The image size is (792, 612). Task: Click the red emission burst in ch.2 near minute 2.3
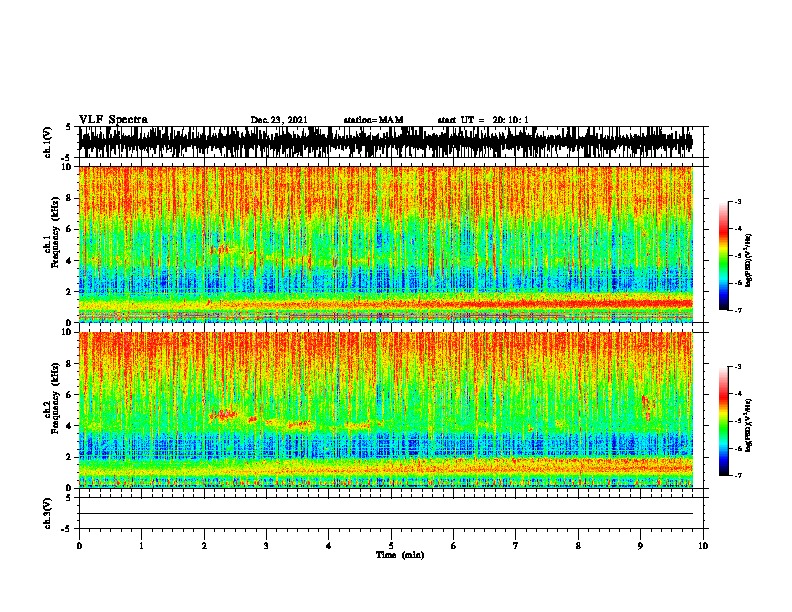pyautogui.click(x=223, y=415)
